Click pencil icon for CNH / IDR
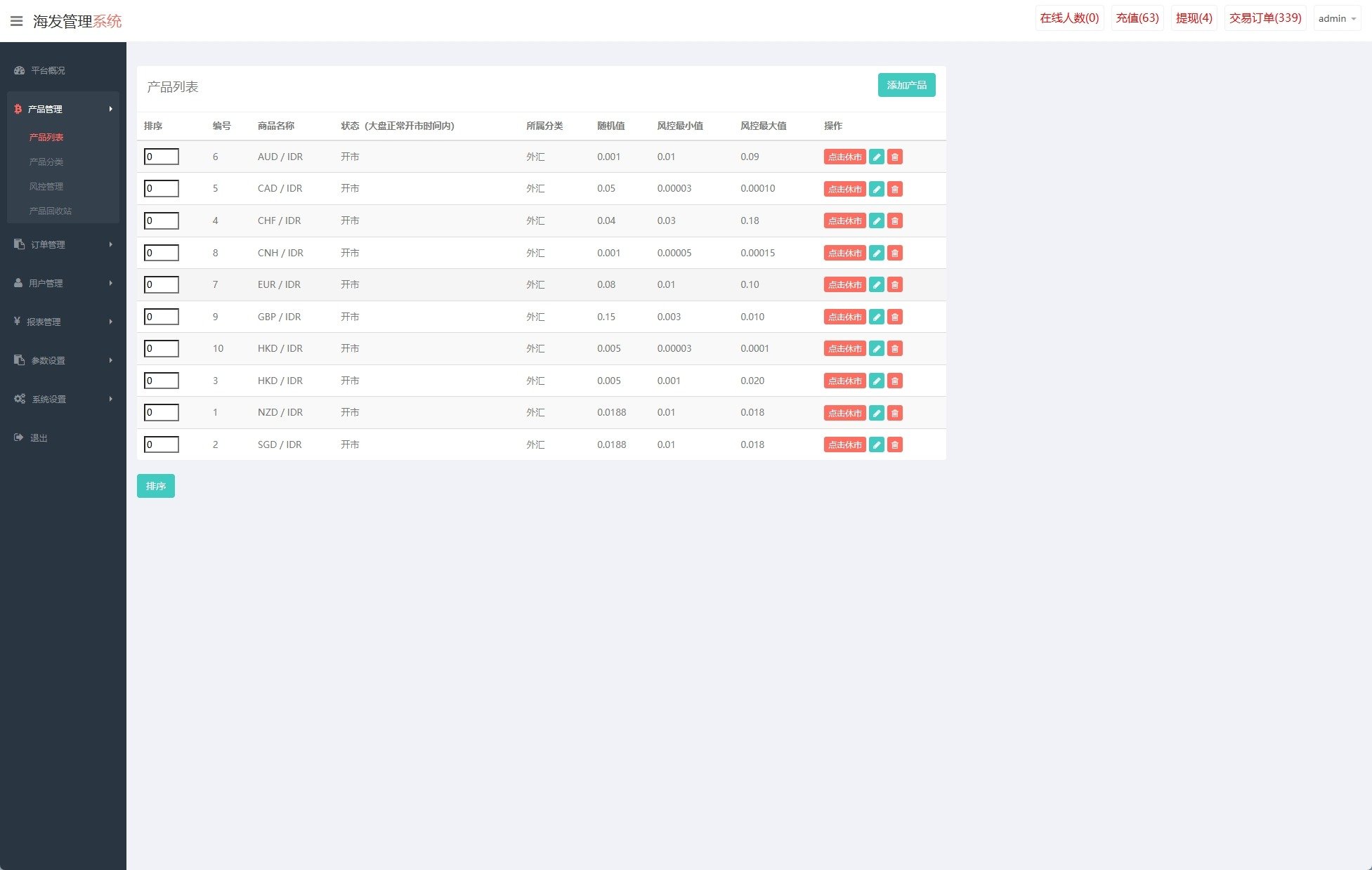 pyautogui.click(x=876, y=253)
